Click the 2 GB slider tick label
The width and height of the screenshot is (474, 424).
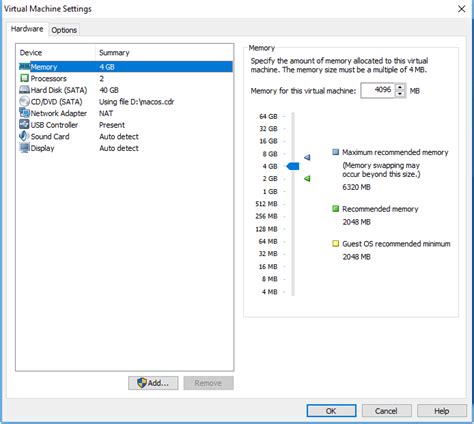click(270, 179)
